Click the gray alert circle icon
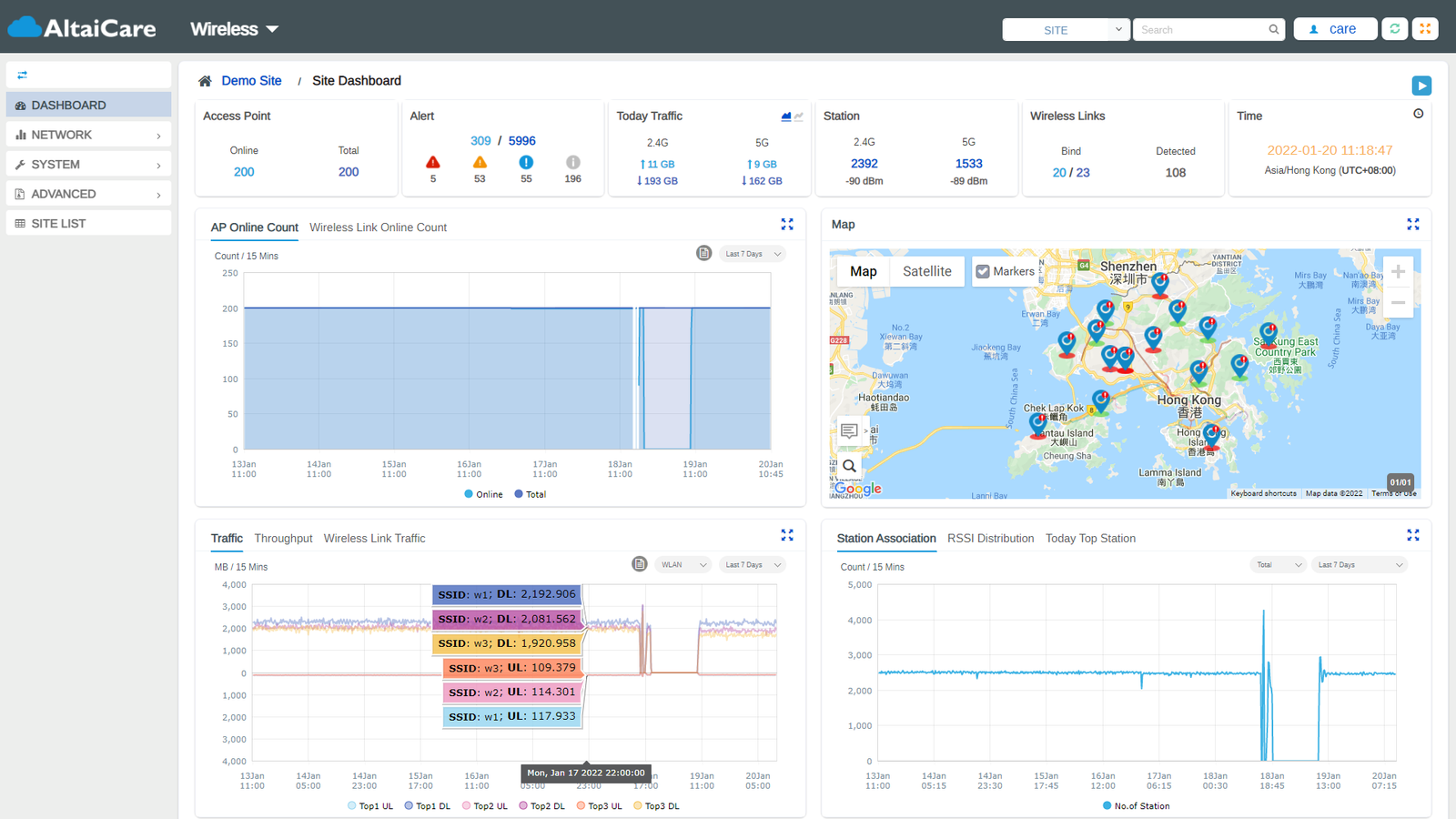The height and width of the screenshot is (819, 1456). click(572, 162)
